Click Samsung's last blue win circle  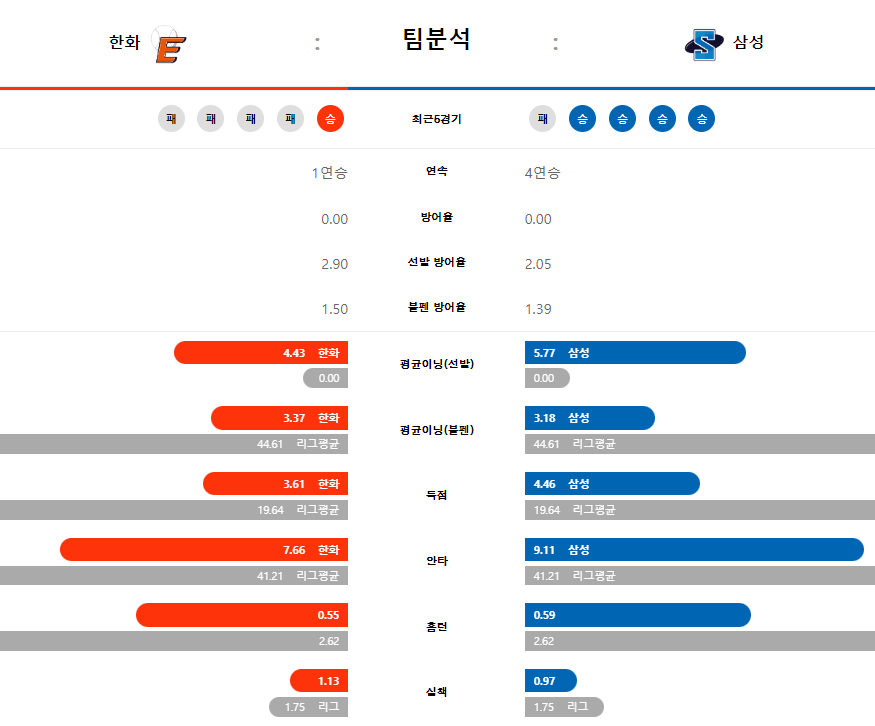pos(701,119)
